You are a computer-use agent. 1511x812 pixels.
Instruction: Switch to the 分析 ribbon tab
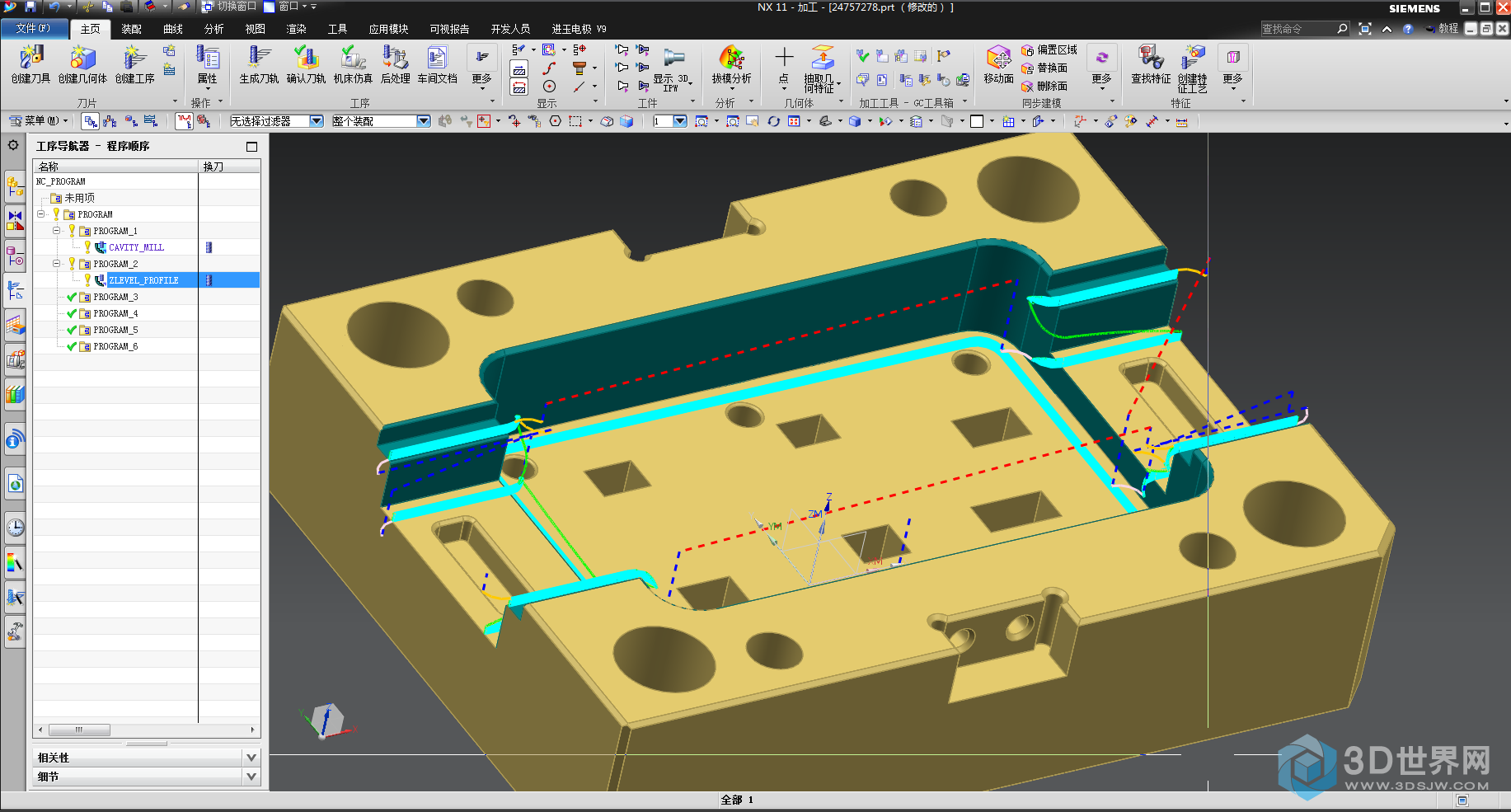point(214,29)
